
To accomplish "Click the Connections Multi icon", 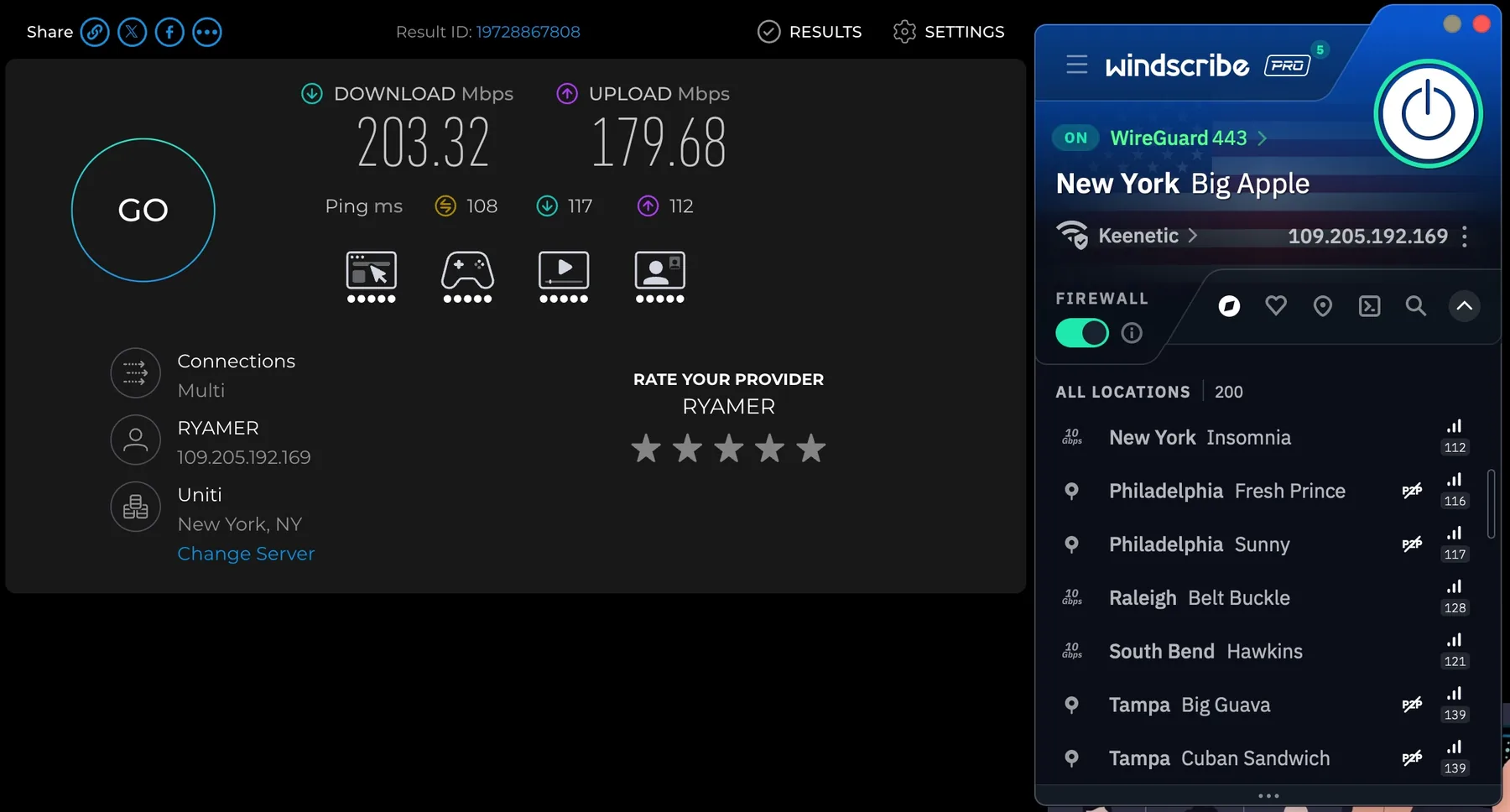I will 135,372.
